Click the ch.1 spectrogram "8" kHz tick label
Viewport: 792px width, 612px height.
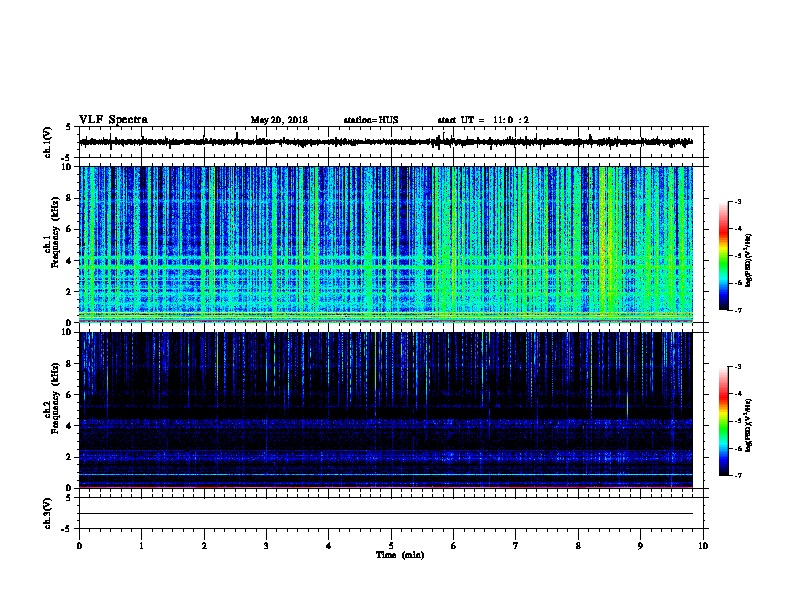click(x=70, y=198)
